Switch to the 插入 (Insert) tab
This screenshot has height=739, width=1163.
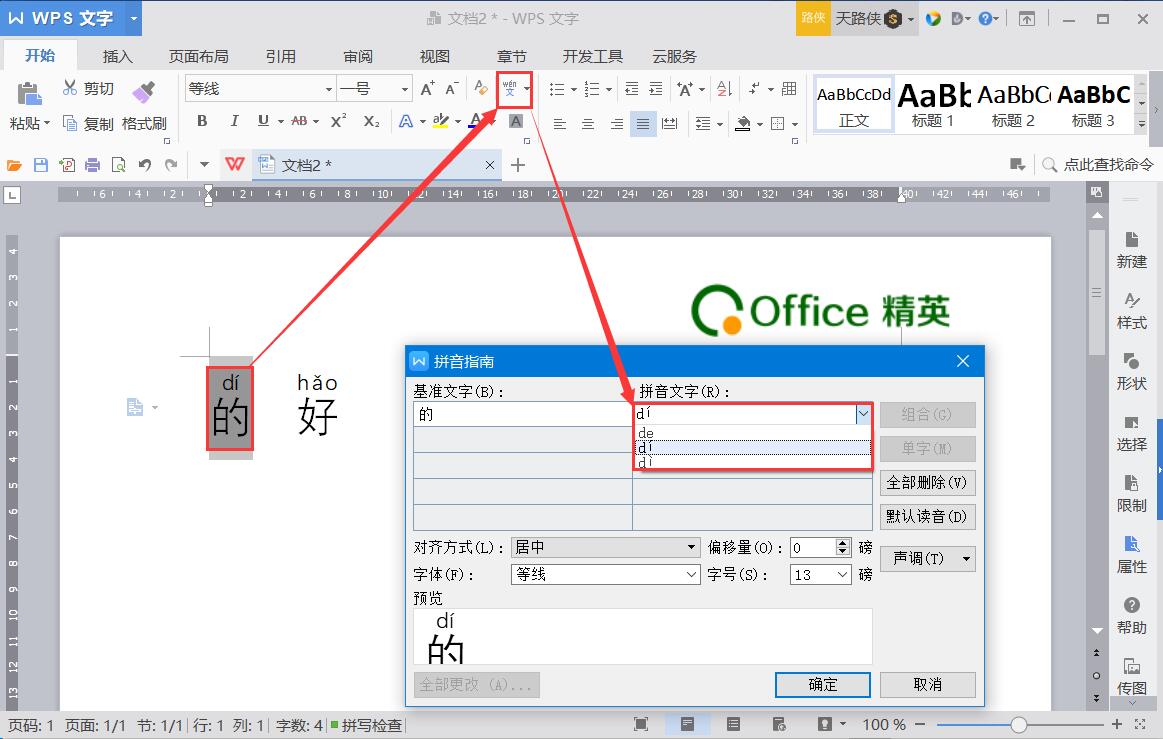[x=117, y=56]
